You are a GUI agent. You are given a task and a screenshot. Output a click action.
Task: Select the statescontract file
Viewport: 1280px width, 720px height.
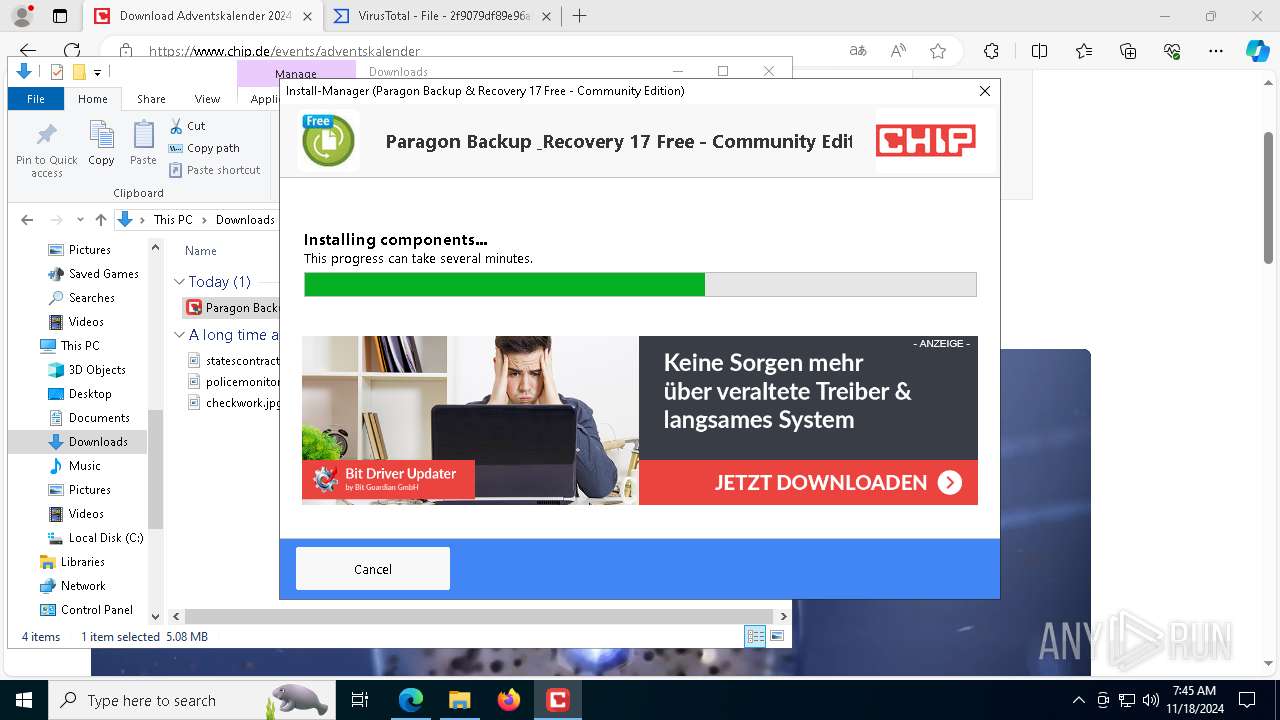(233, 360)
